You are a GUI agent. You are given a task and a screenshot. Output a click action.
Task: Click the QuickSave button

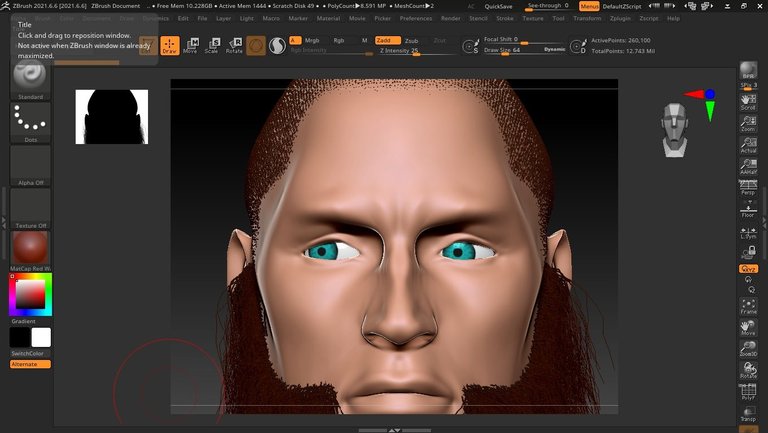pyautogui.click(x=498, y=6)
